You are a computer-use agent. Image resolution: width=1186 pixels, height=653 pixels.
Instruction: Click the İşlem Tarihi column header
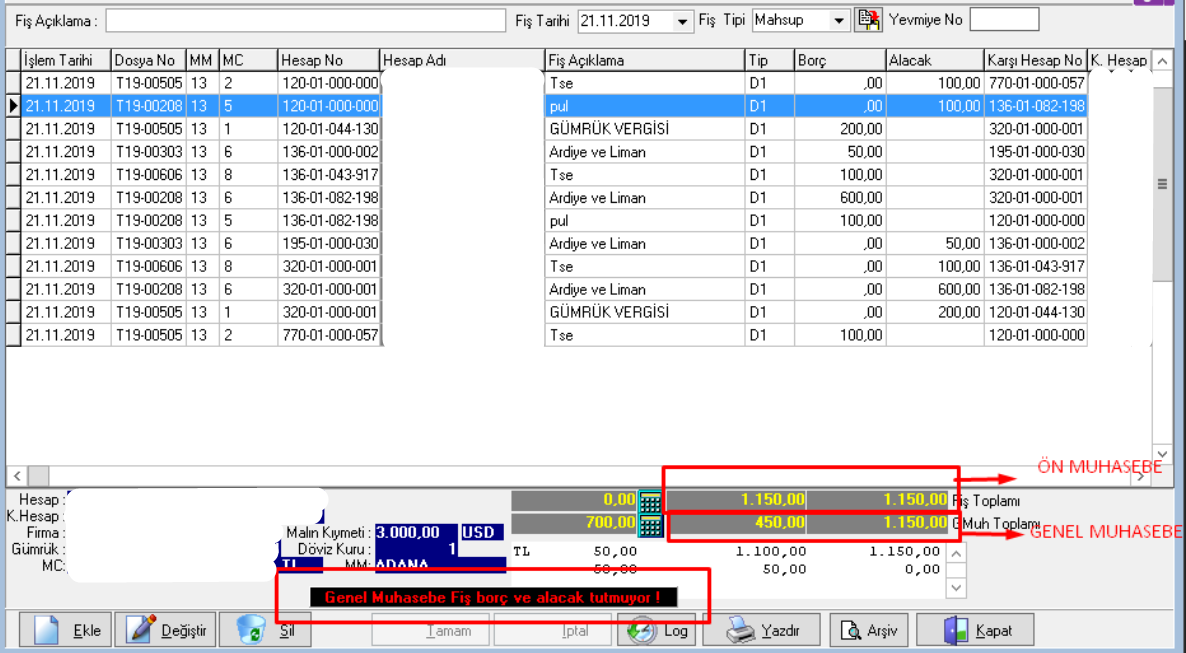pyautogui.click(x=66, y=61)
